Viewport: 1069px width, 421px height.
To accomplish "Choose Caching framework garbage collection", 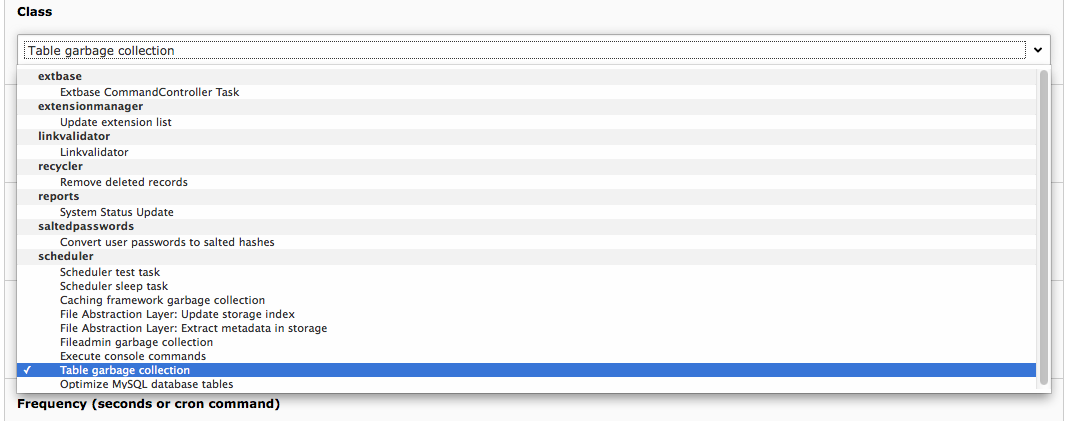I will coord(162,300).
